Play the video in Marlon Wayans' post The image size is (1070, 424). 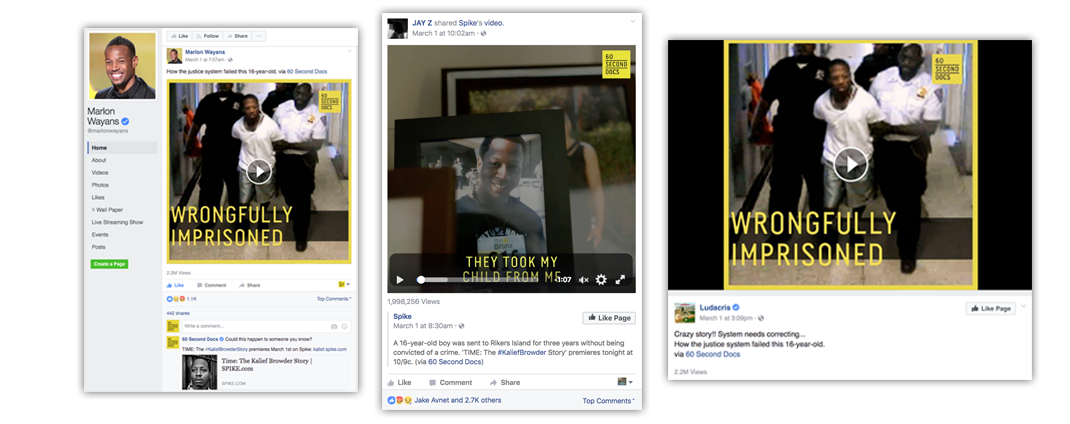click(259, 171)
